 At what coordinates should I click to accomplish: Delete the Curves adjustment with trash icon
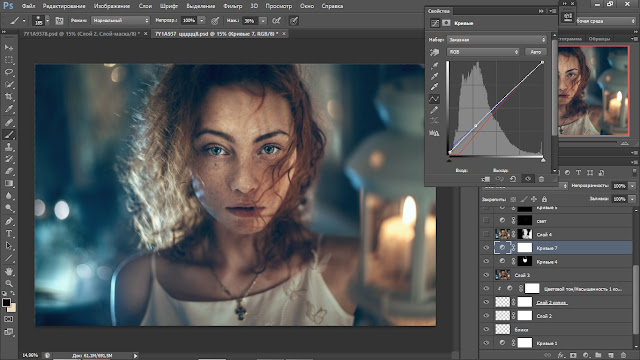click(541, 179)
